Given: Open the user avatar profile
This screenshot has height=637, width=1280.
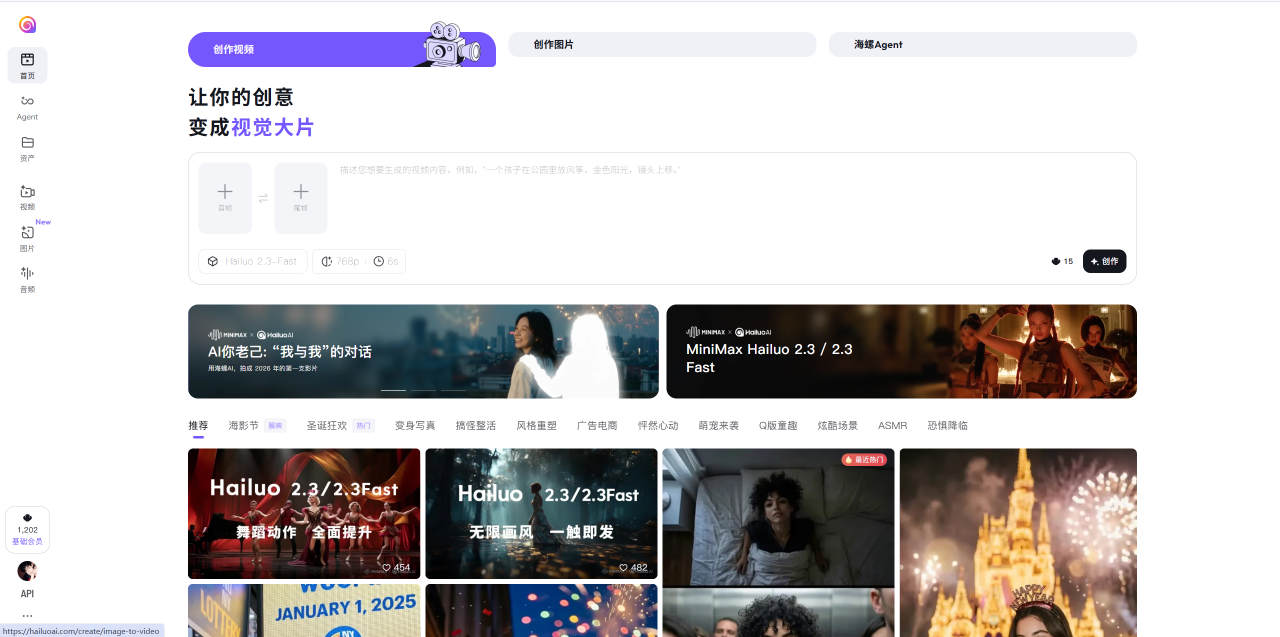Looking at the screenshot, I should [x=27, y=571].
